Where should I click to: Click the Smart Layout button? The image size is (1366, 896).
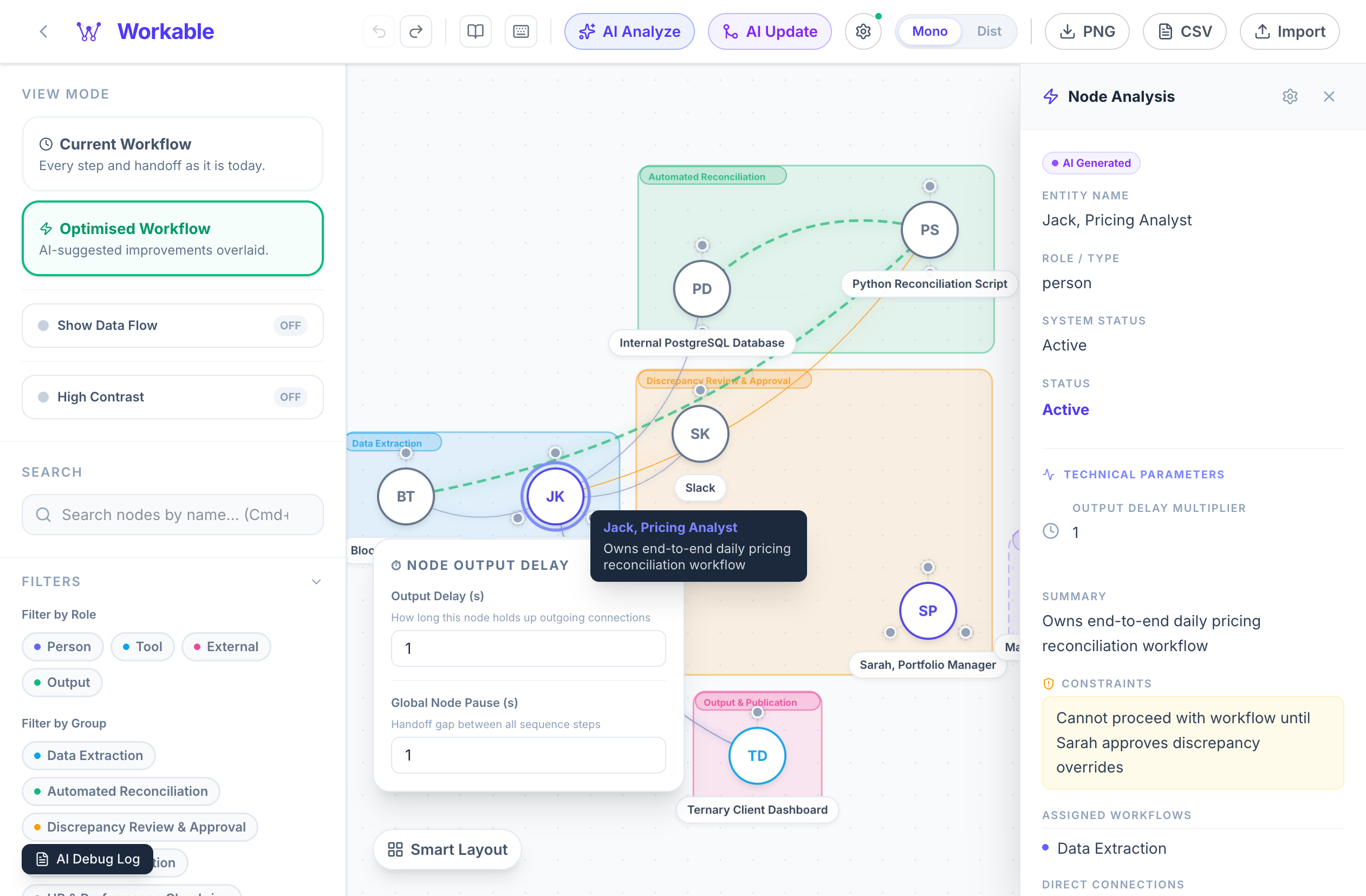[448, 849]
